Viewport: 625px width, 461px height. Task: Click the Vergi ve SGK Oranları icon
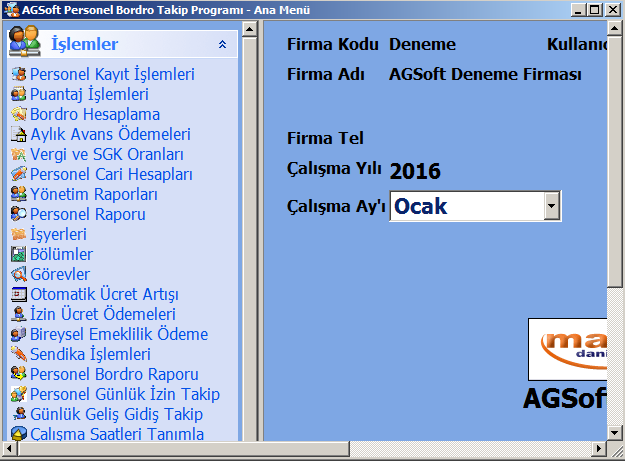point(18,154)
